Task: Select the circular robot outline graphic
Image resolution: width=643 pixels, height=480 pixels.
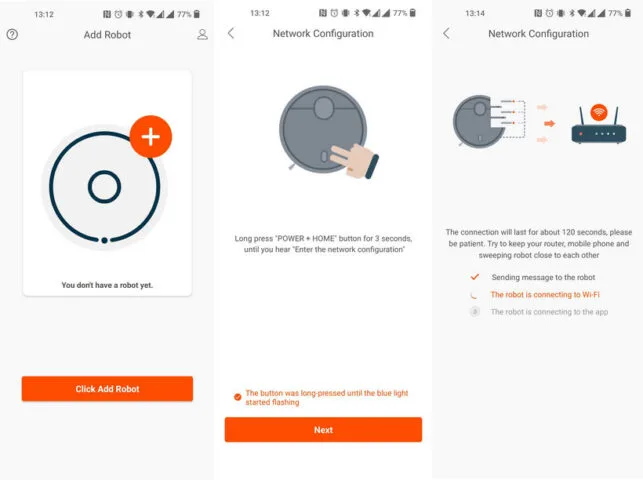Action: tap(105, 187)
